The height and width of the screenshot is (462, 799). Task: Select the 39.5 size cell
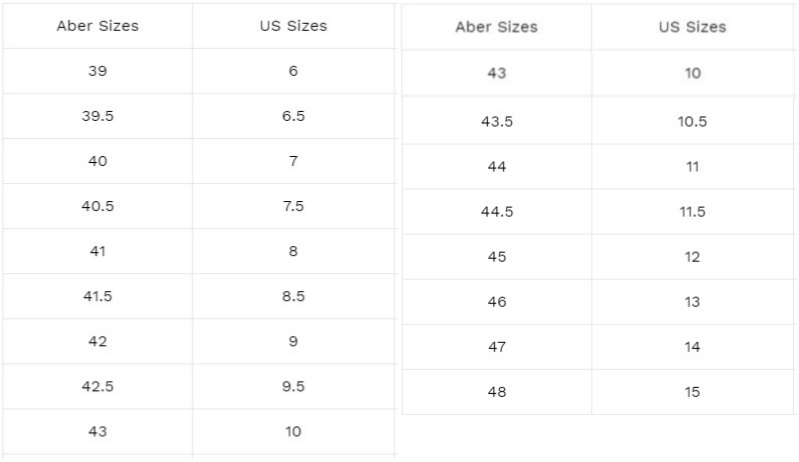[x=97, y=116]
